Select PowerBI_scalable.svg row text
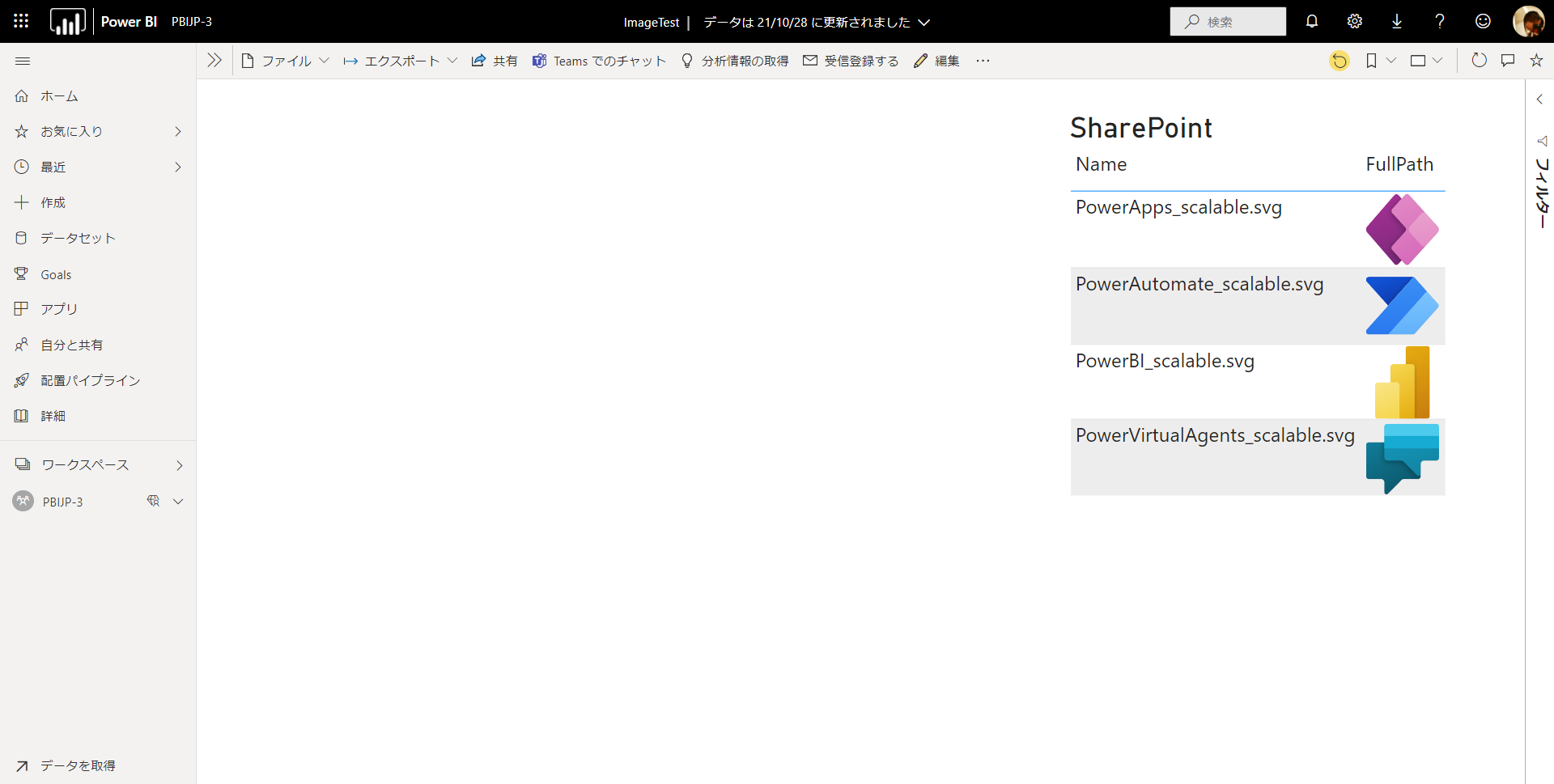Screen dimensions: 1554x784 [1165, 361]
